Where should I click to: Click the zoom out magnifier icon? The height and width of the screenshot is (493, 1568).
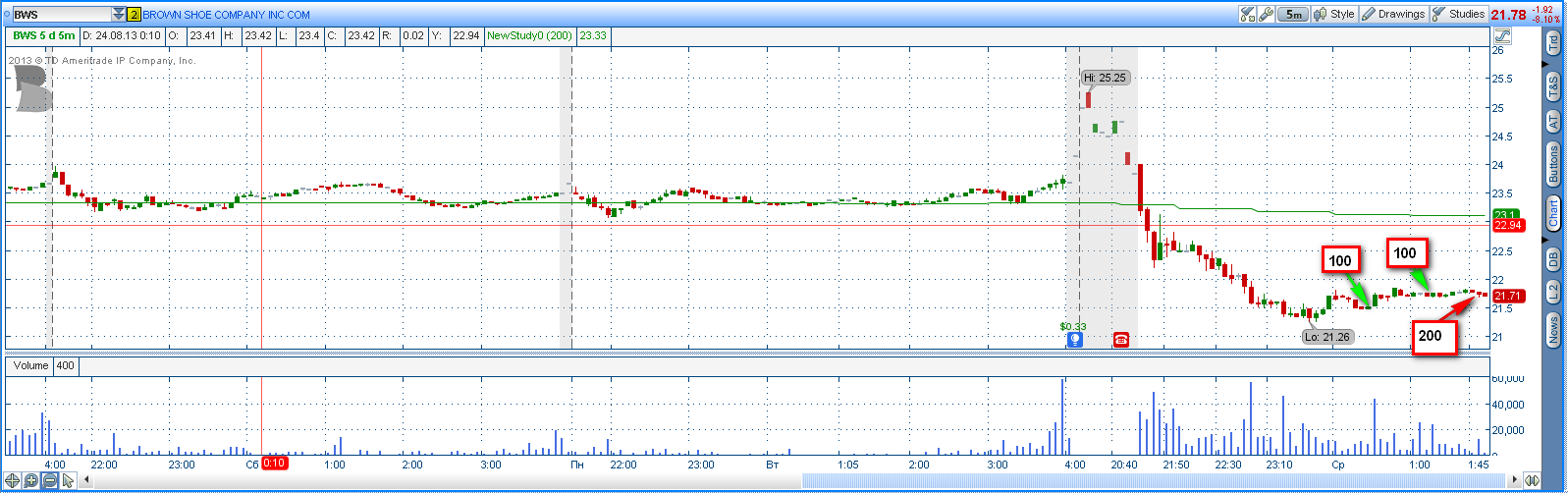[x=50, y=480]
